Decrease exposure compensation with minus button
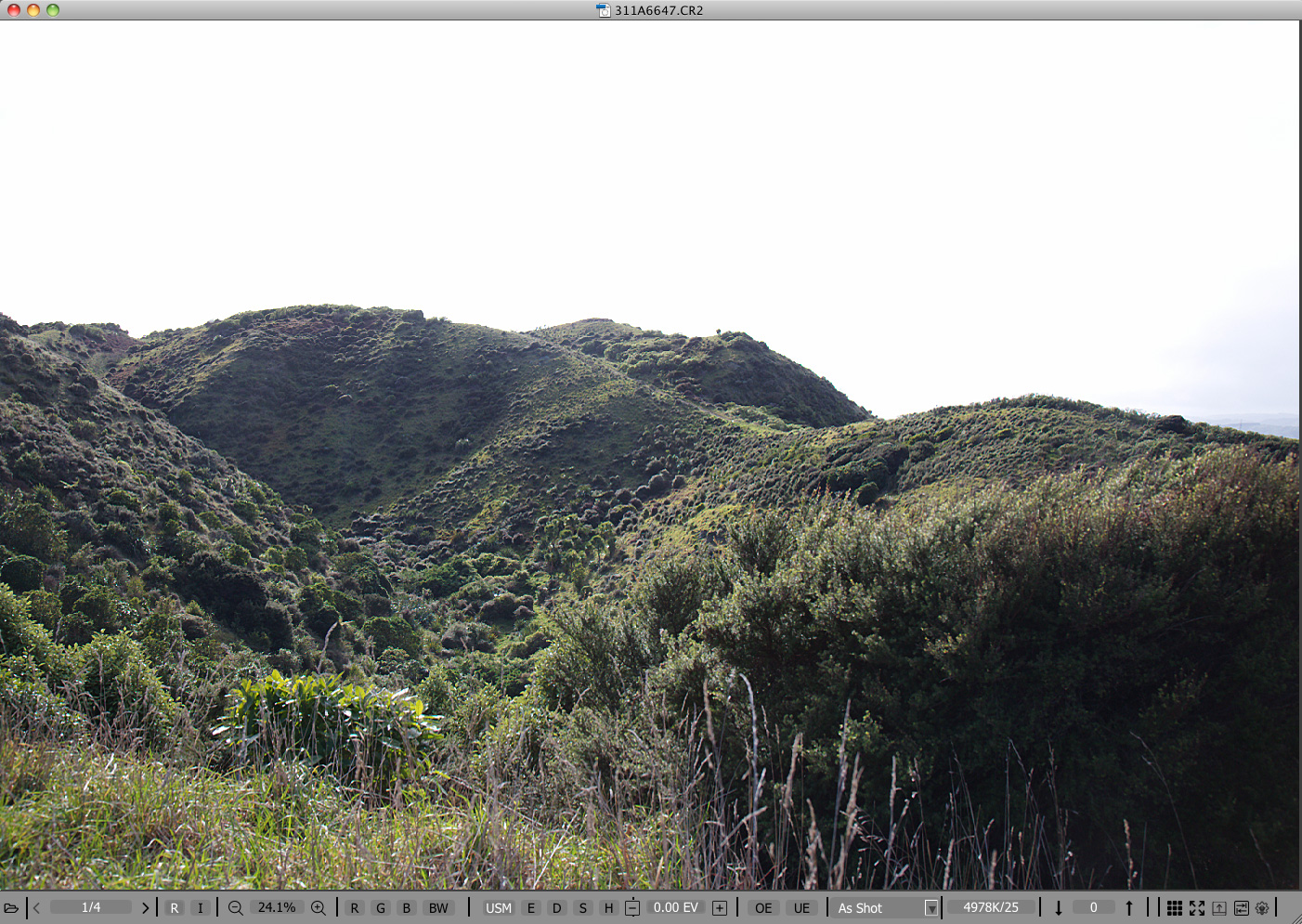Screen dimensions: 1302x924 coord(632,908)
